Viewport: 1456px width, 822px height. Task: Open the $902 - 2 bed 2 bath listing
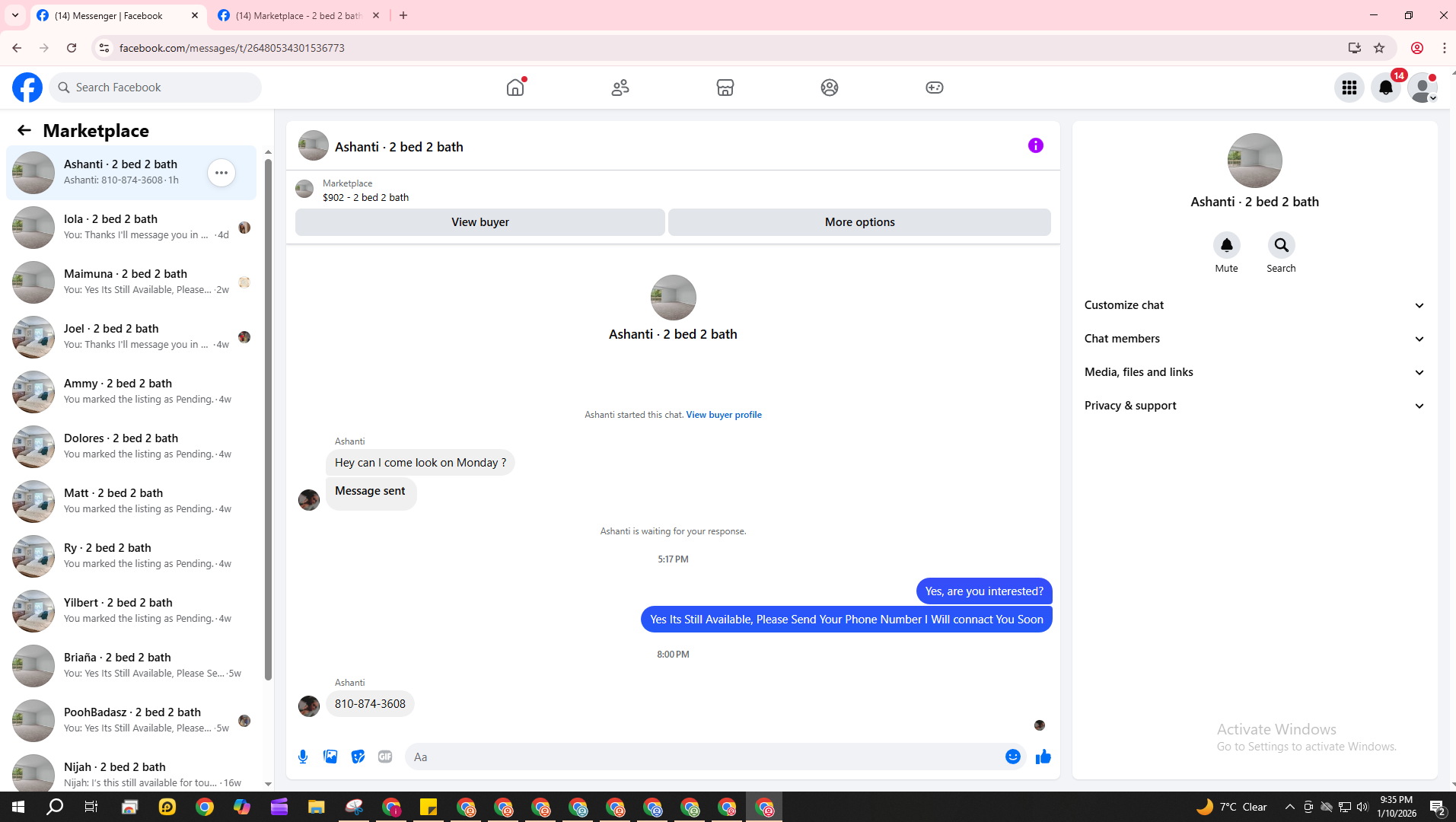[365, 197]
